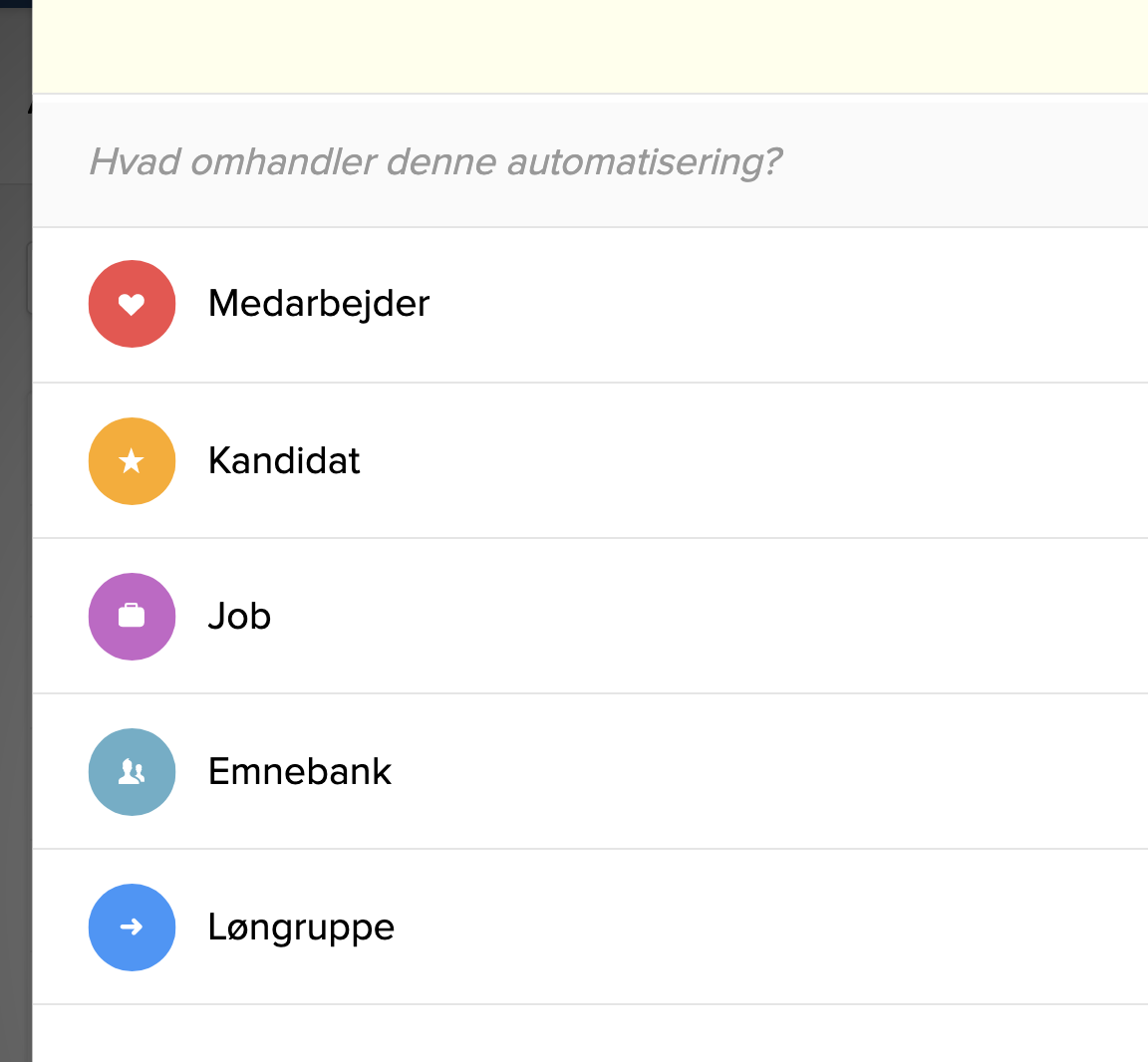Pick the Kandidat text label

(284, 461)
